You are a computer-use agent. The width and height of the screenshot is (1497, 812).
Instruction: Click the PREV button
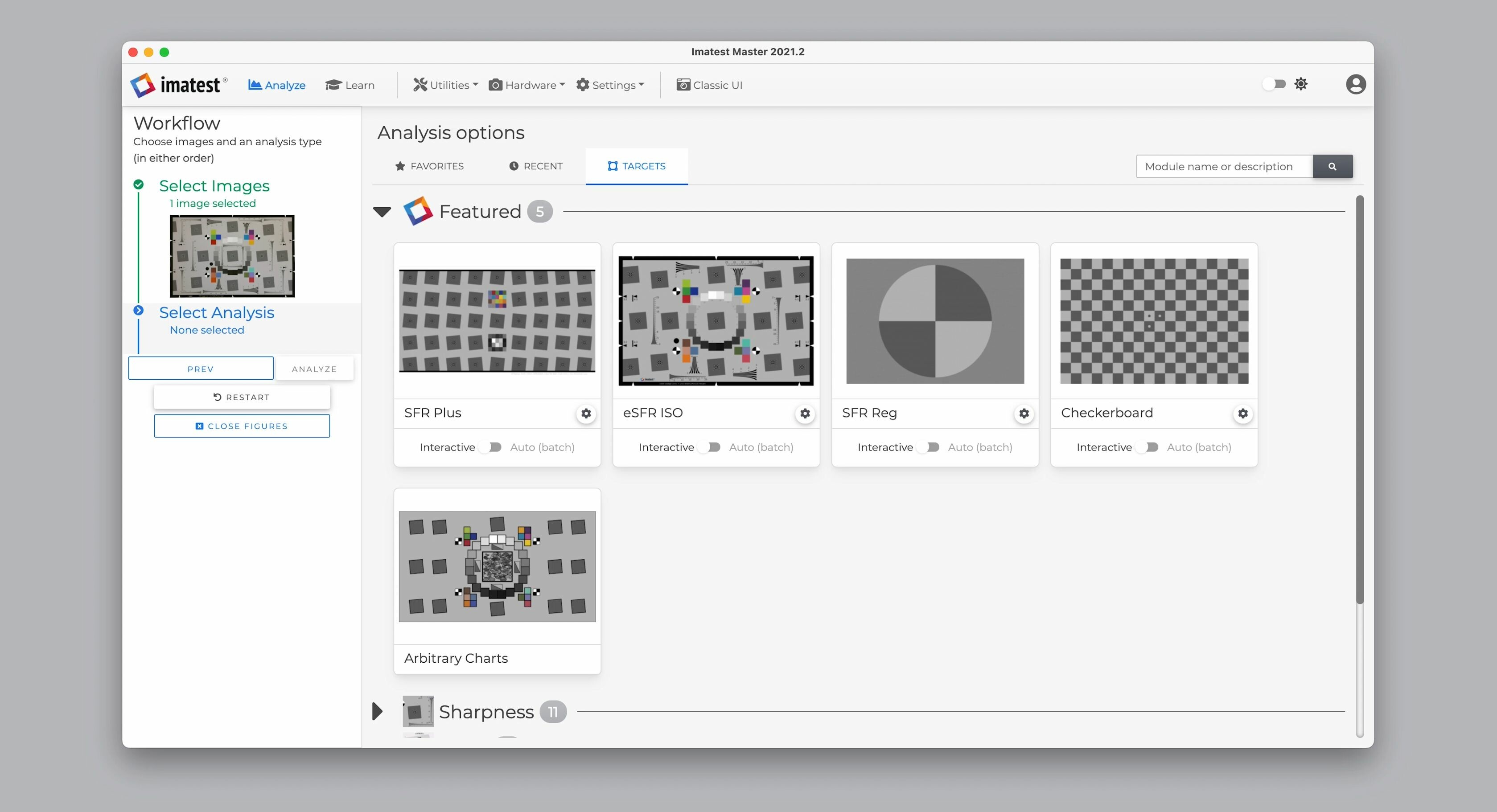click(198, 368)
